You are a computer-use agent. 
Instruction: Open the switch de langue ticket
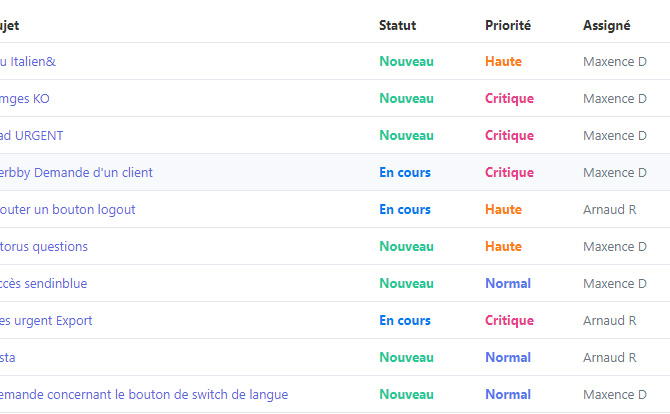coord(144,395)
